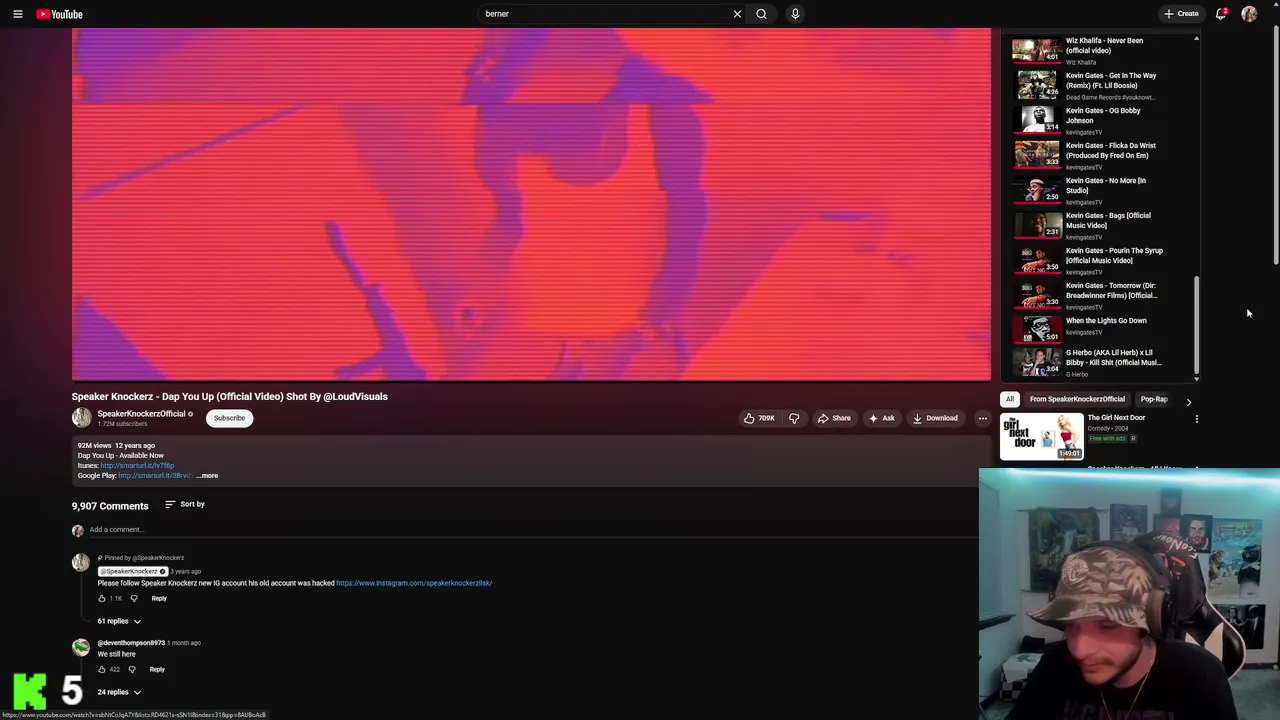Like the 'We still here' comment
1280x720 pixels.
point(101,669)
